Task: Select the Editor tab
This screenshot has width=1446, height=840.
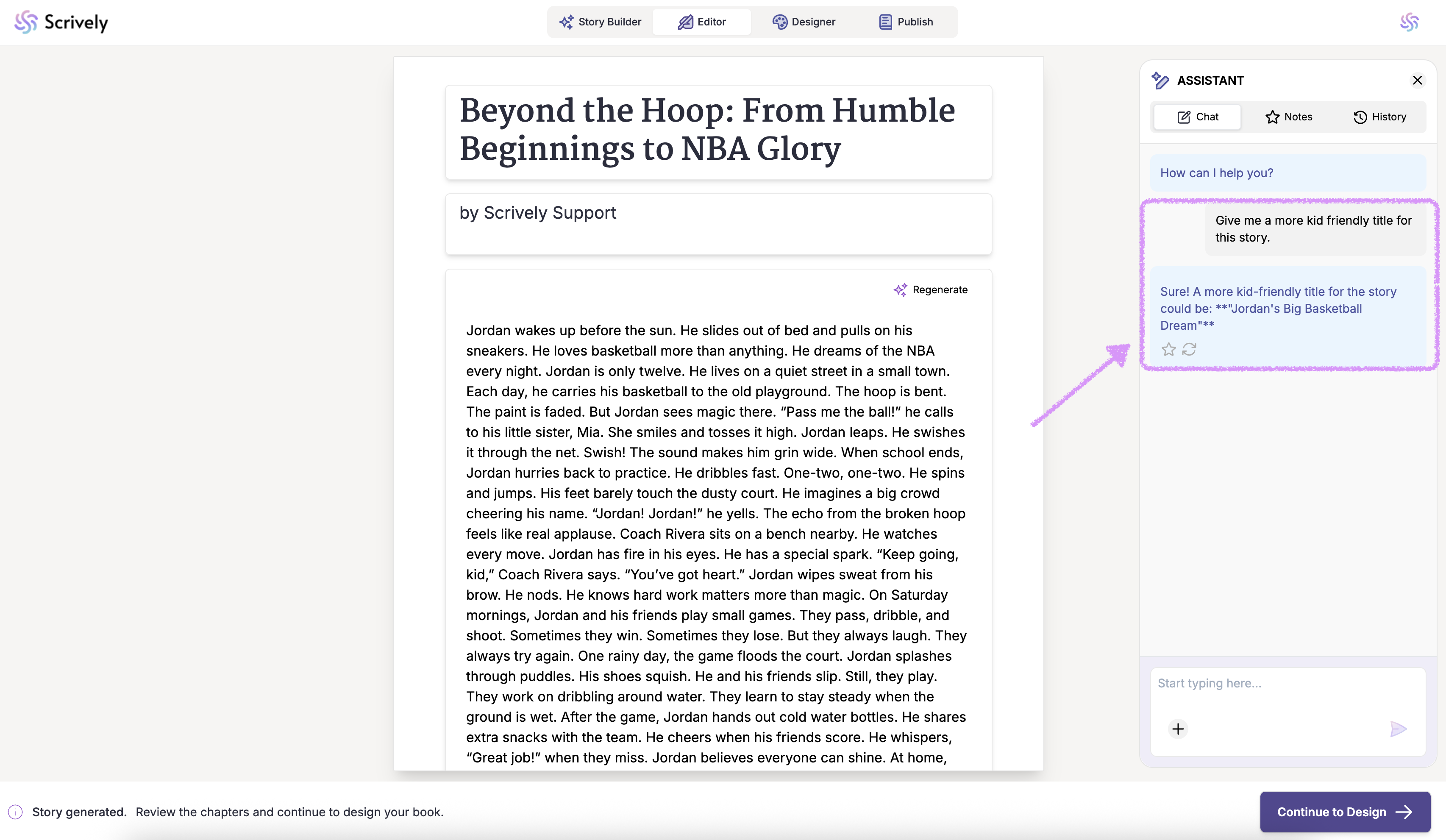Action: [702, 22]
